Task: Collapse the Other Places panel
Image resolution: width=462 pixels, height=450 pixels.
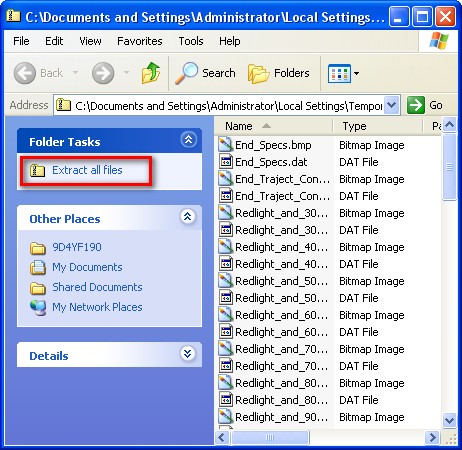Action: pos(188,217)
